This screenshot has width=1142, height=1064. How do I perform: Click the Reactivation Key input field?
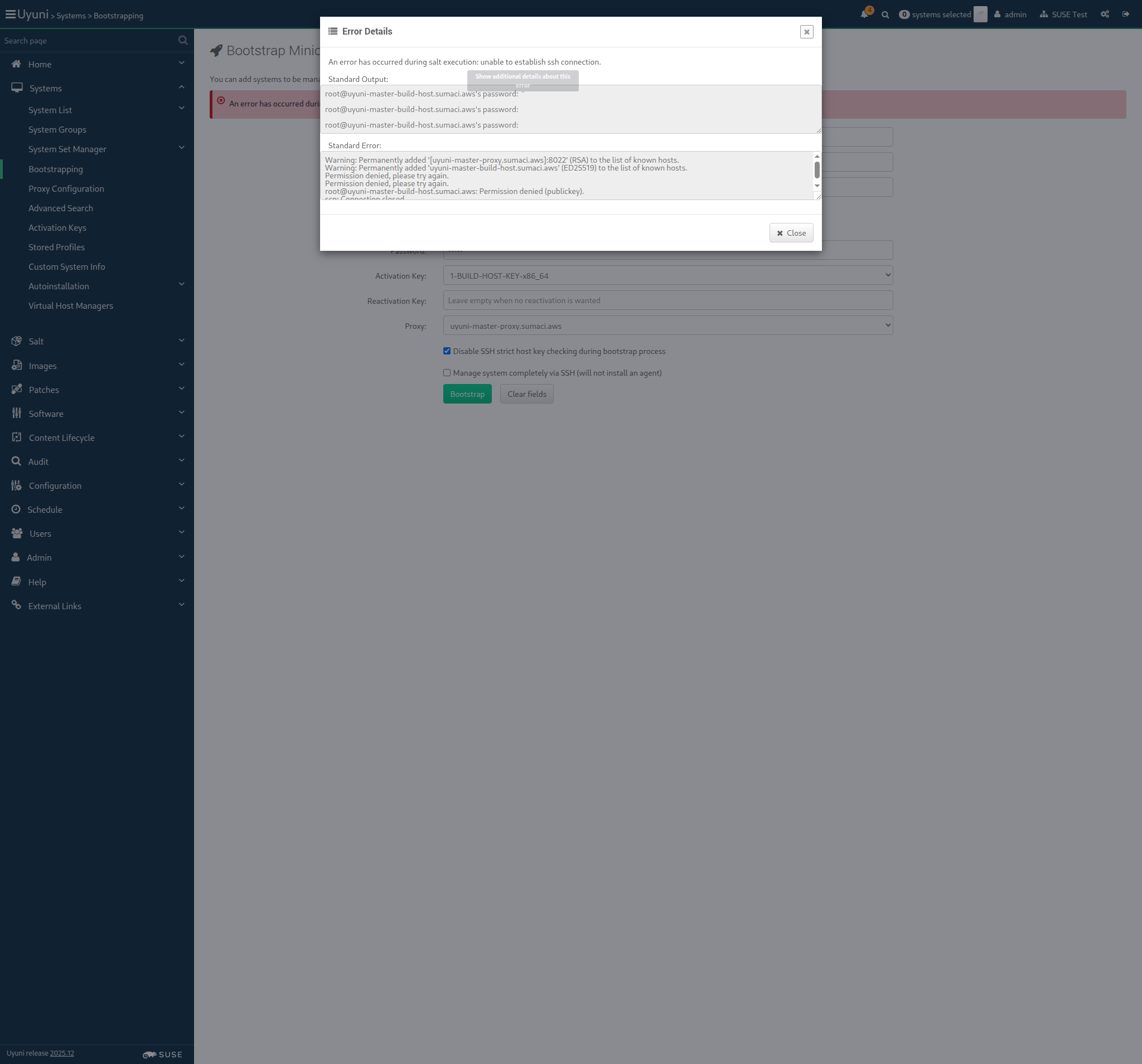pyautogui.click(x=667, y=300)
